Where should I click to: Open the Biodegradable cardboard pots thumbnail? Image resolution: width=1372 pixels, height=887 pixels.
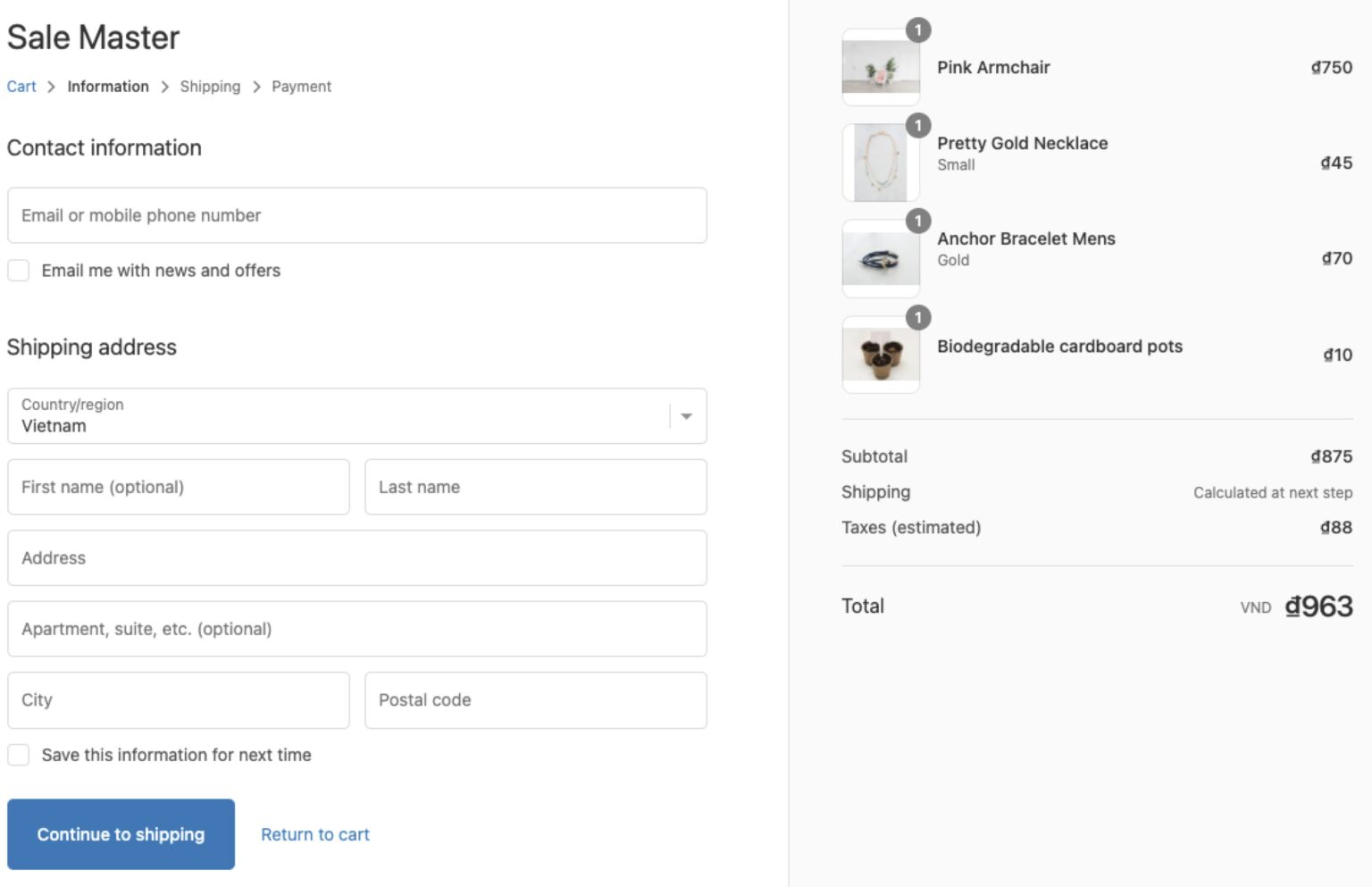881,355
